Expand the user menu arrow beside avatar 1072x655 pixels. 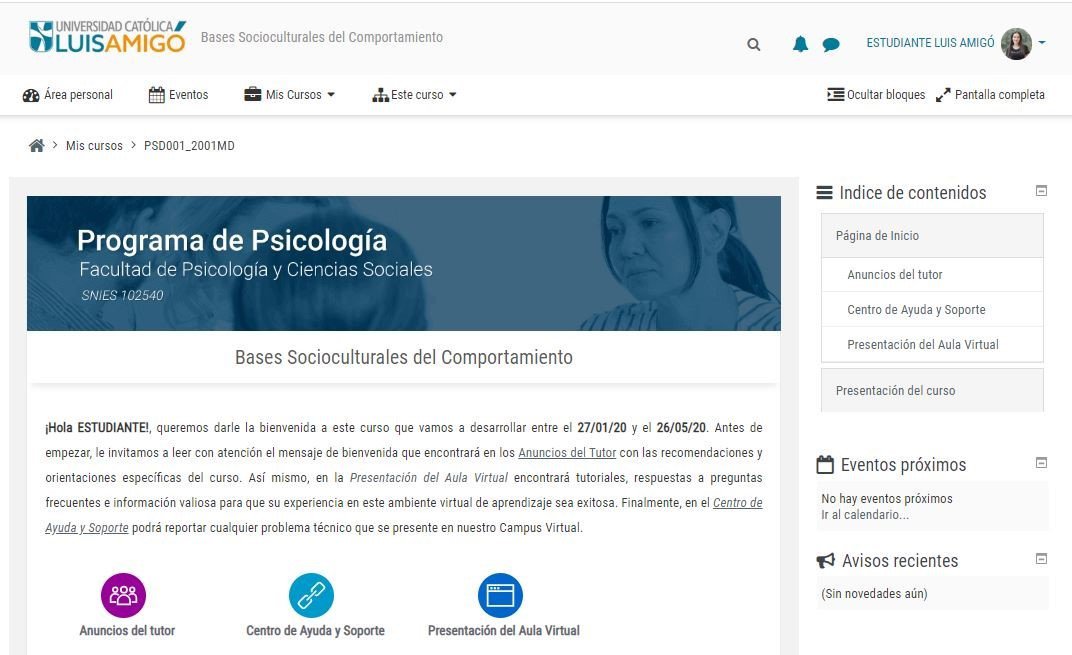[1042, 42]
